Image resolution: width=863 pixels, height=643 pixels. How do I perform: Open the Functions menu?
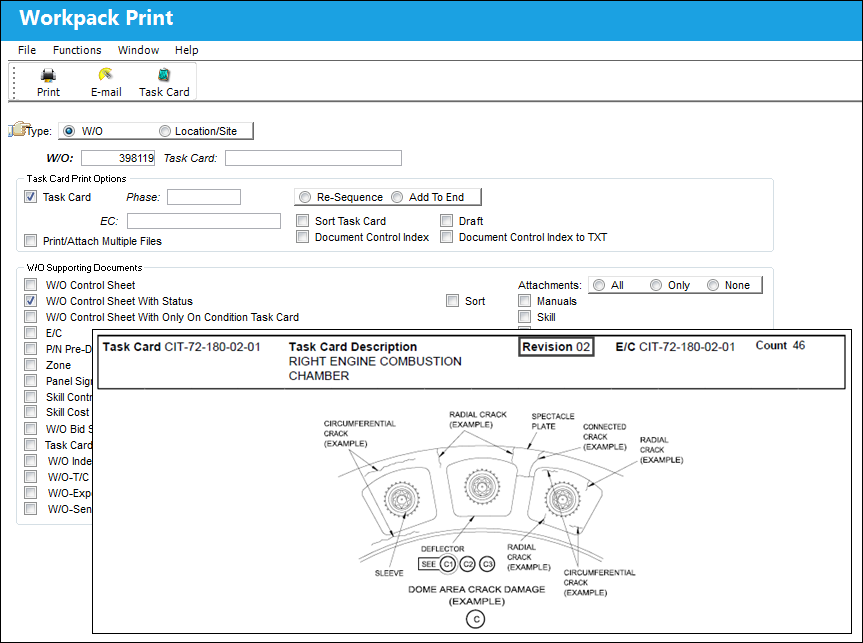(77, 50)
